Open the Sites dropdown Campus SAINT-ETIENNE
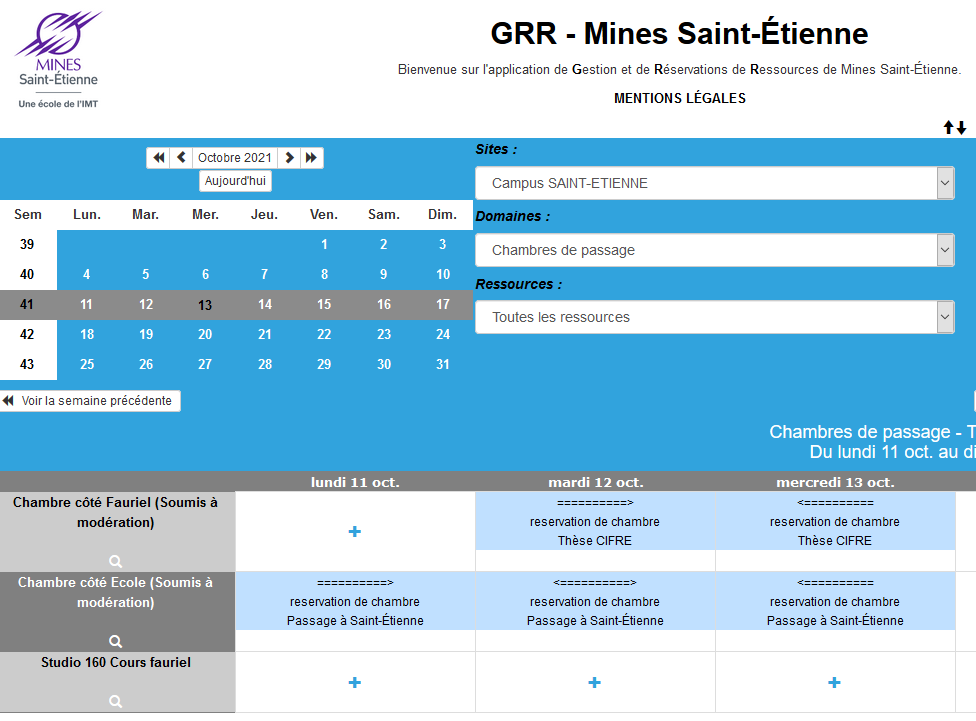 point(715,183)
